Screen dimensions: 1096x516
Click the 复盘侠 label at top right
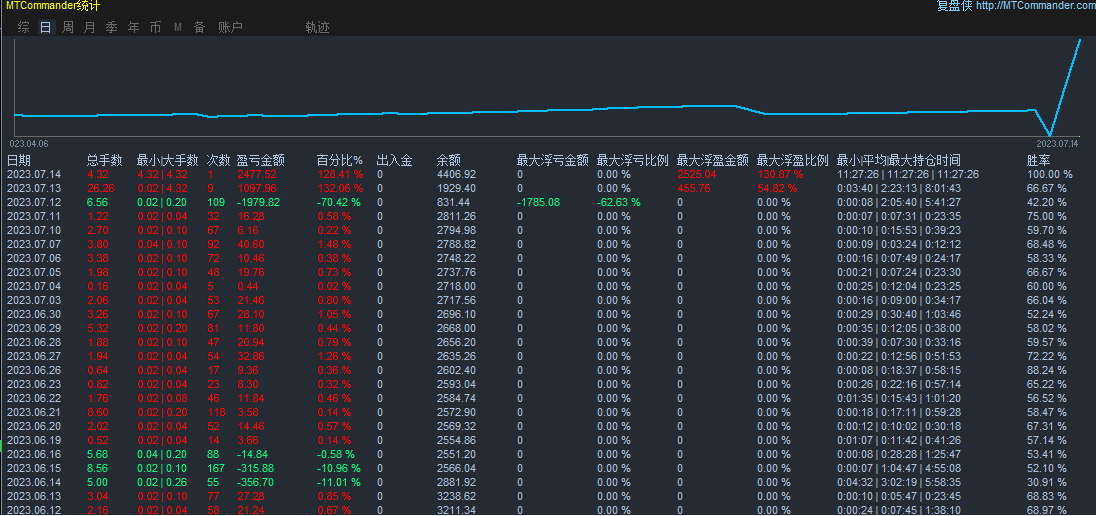pos(955,6)
